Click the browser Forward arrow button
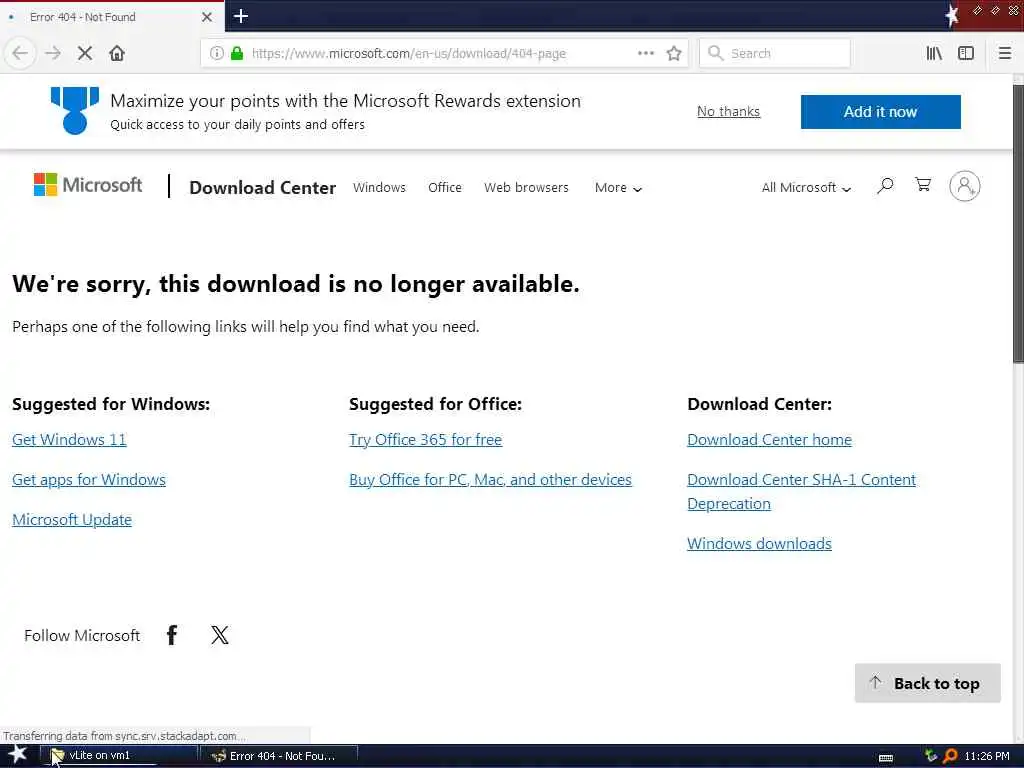Image resolution: width=1024 pixels, height=768 pixels. click(x=52, y=53)
